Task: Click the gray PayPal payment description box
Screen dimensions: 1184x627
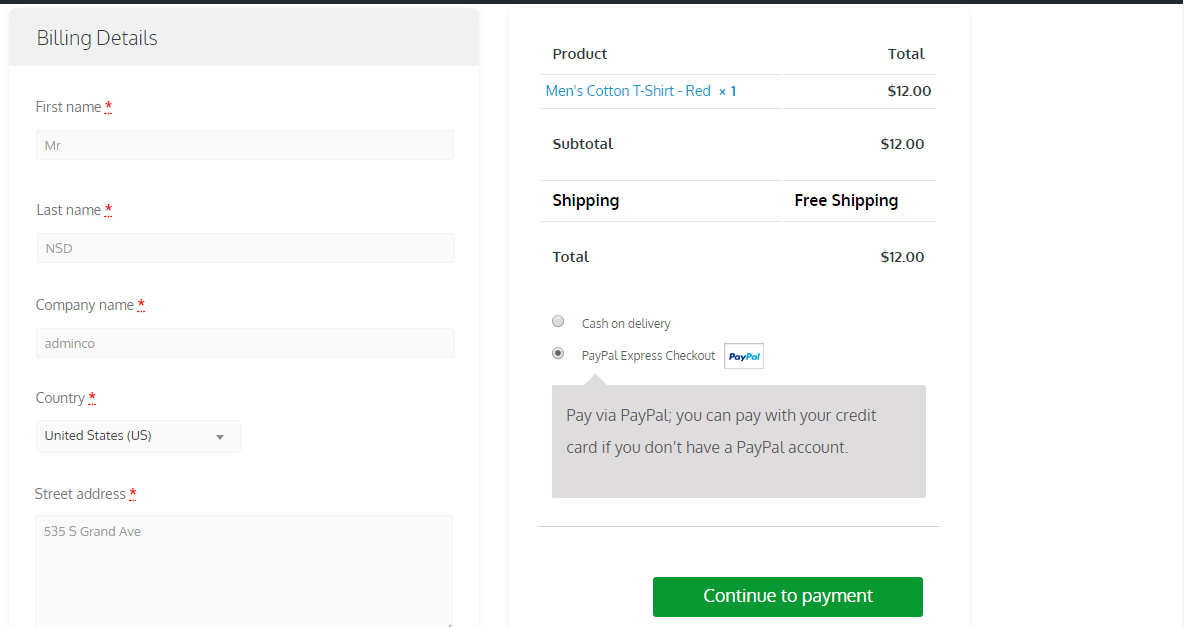Action: [x=739, y=441]
